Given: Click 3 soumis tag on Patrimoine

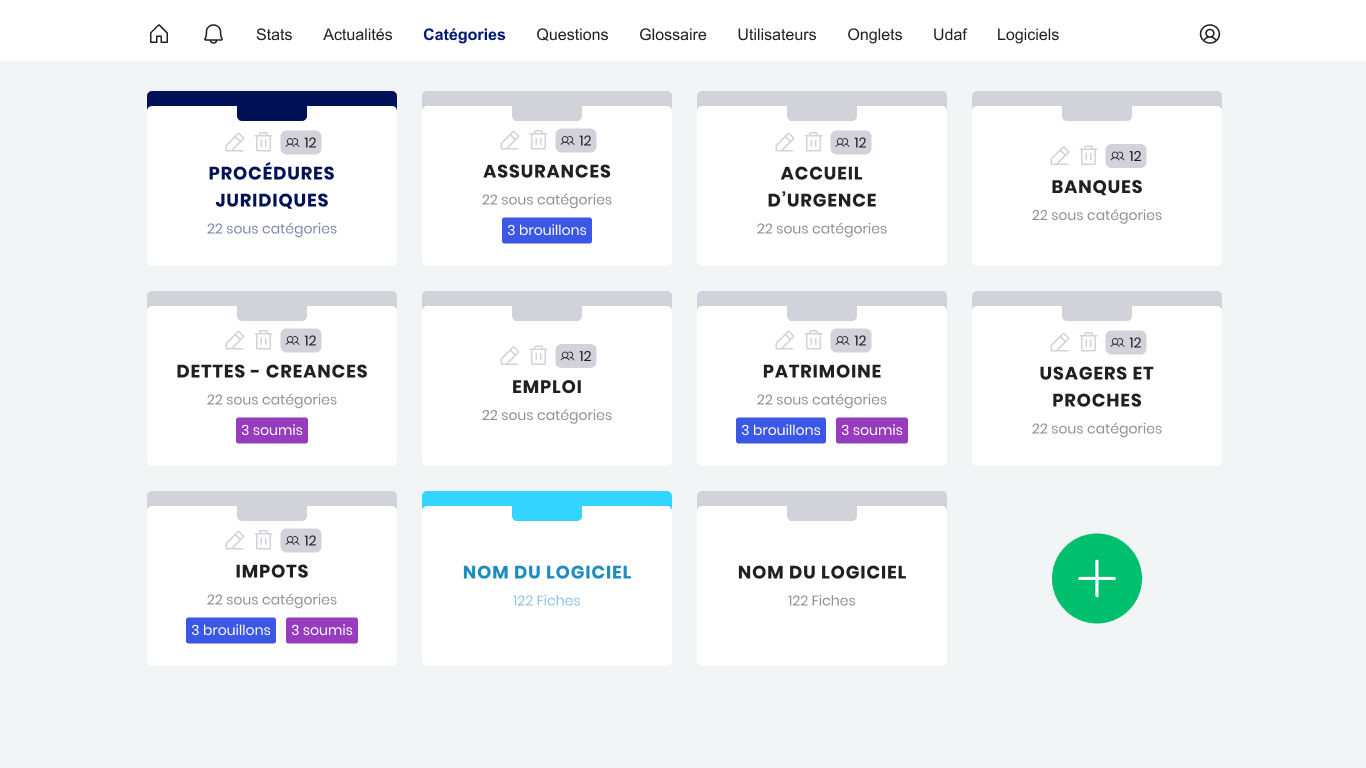Looking at the screenshot, I should [872, 431].
